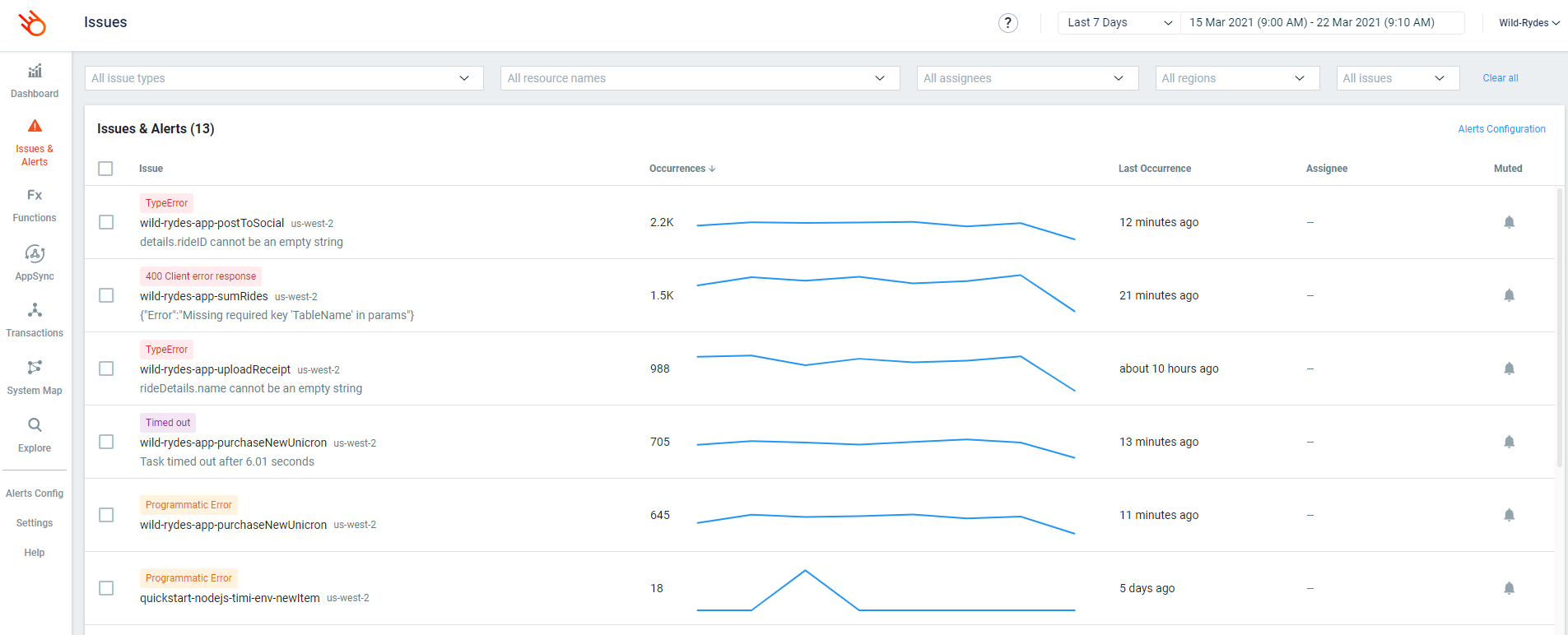Click the issues list vertical scrollbar
This screenshot has width=1568, height=635.
(x=1559, y=327)
